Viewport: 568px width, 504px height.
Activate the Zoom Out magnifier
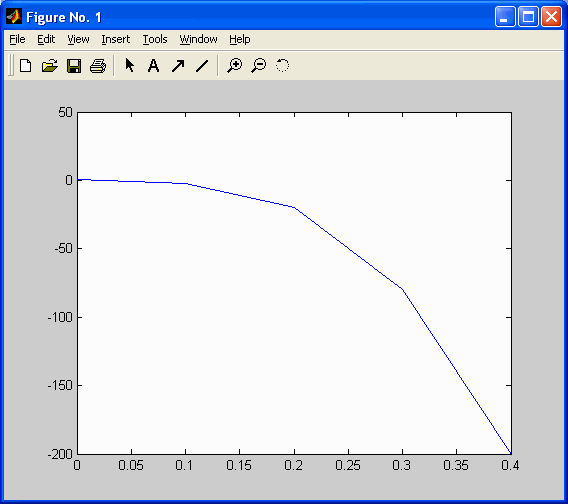click(x=259, y=66)
